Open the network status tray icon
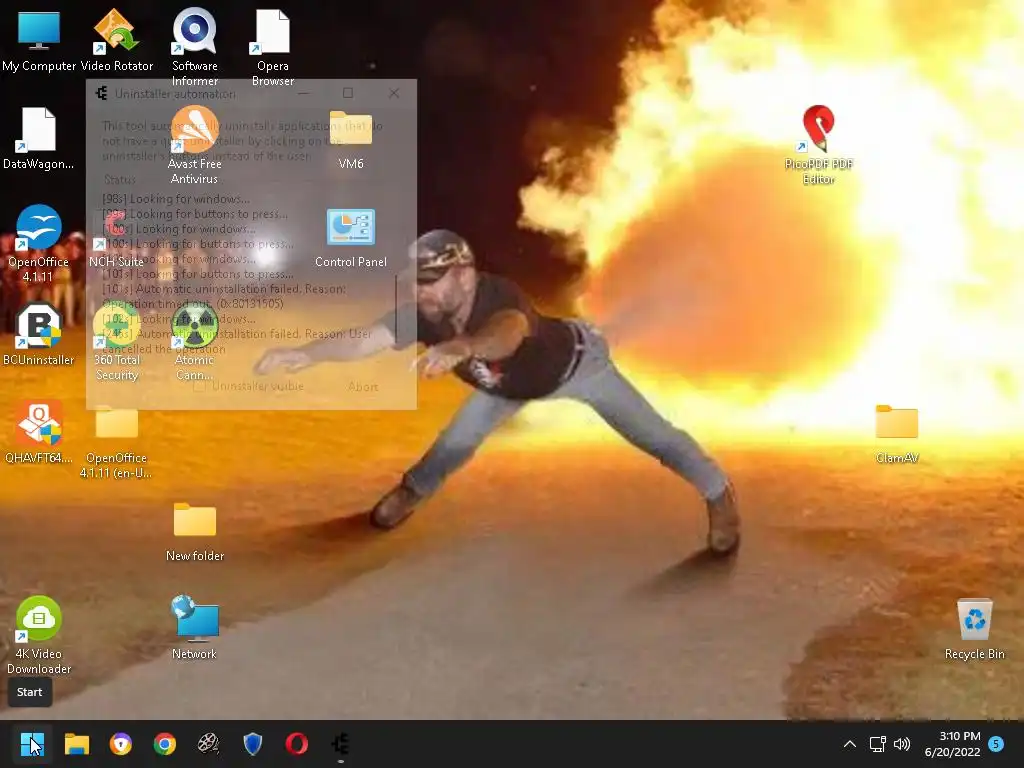Image resolution: width=1024 pixels, height=768 pixels. click(877, 744)
